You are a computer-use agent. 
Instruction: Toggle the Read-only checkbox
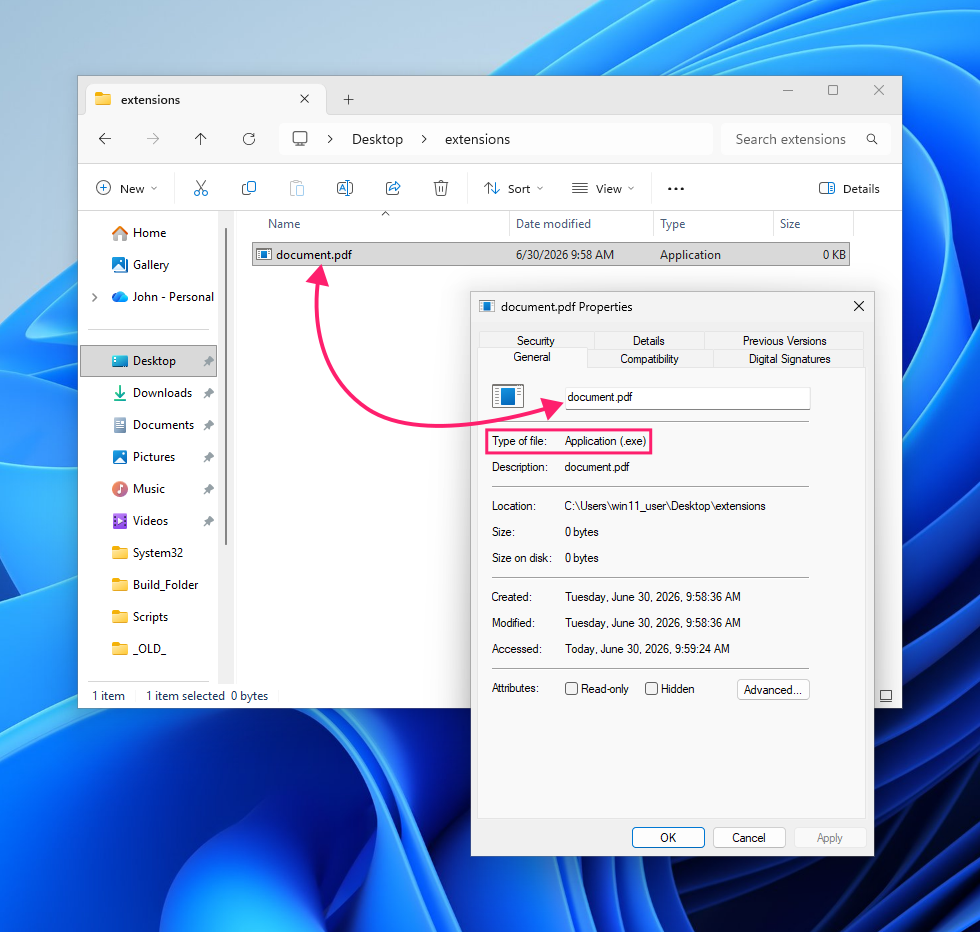click(571, 688)
